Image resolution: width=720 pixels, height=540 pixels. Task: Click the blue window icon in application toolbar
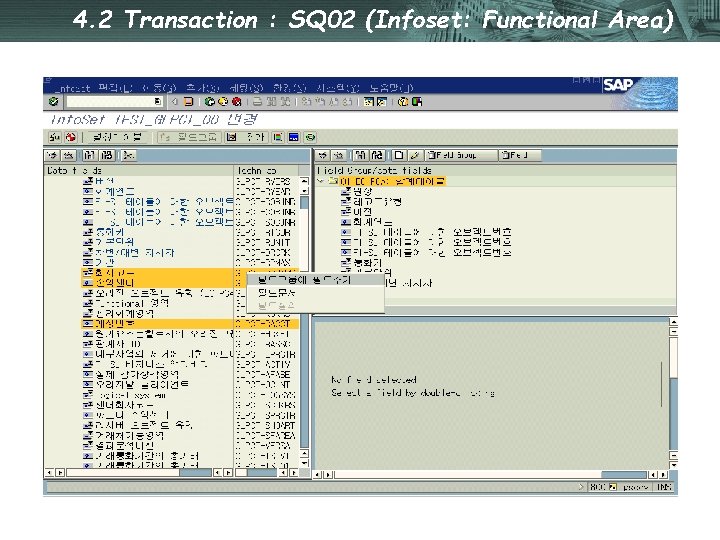[294, 137]
